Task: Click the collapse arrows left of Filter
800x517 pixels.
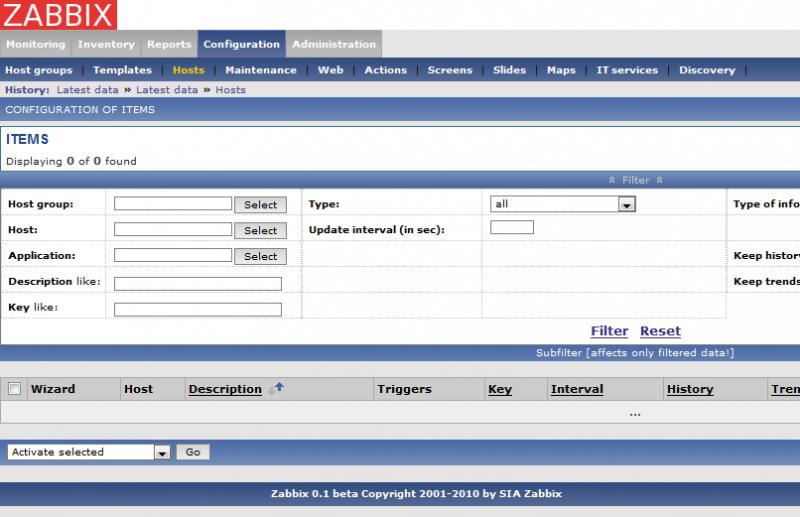Action: pos(612,180)
